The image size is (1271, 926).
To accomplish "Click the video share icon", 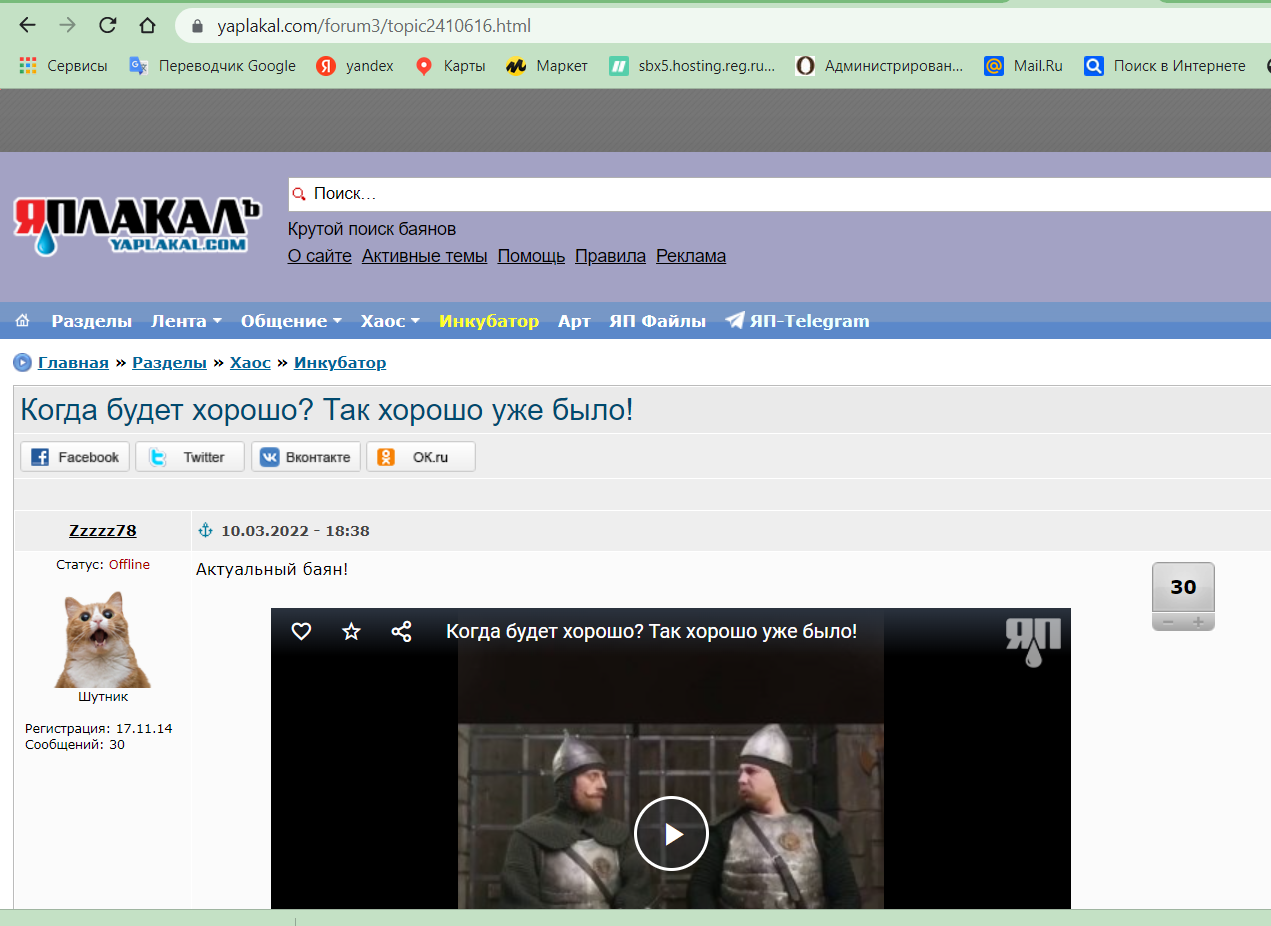I will point(401,631).
